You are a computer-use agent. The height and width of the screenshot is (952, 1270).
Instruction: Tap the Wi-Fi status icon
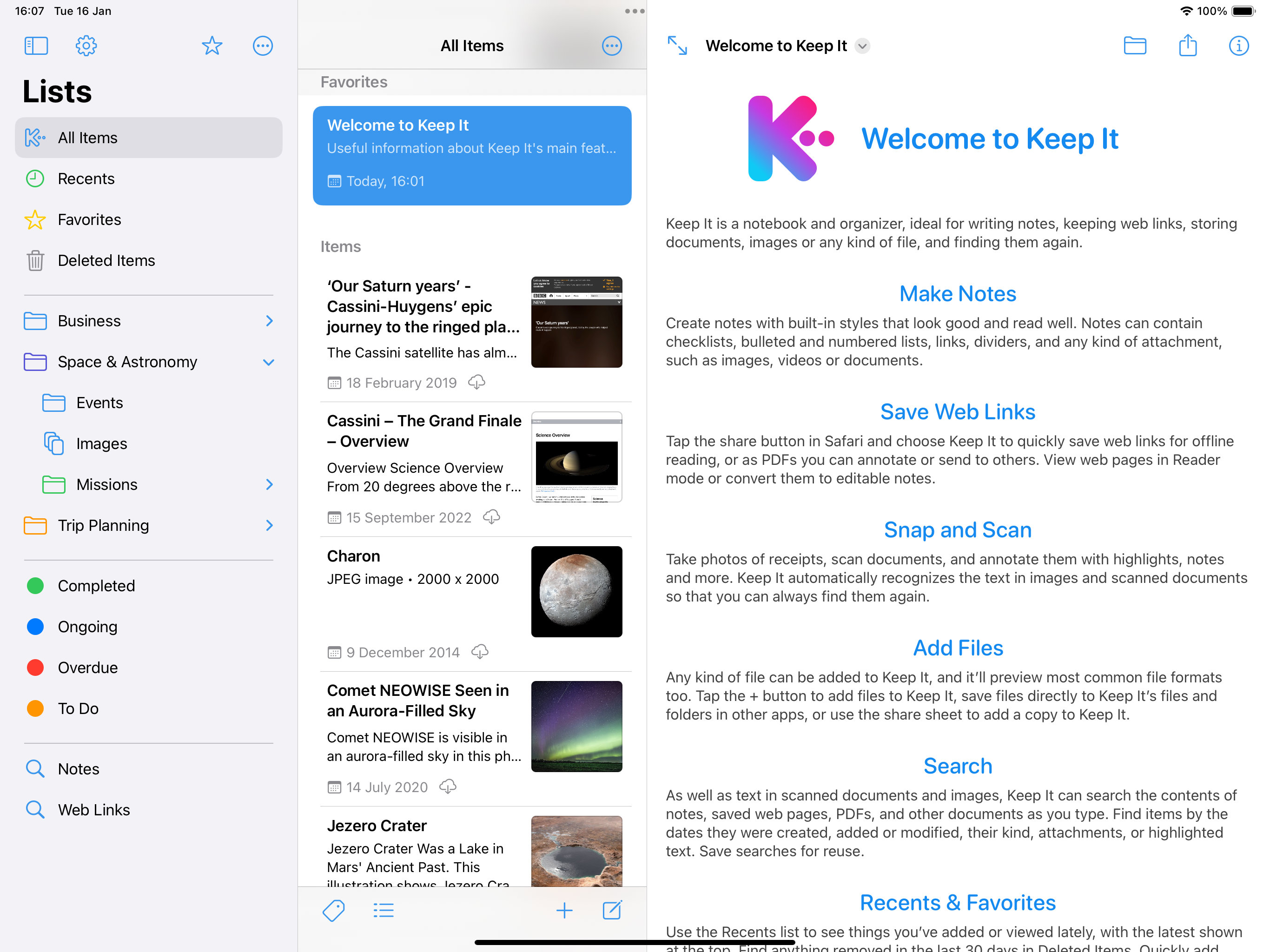(1186, 11)
